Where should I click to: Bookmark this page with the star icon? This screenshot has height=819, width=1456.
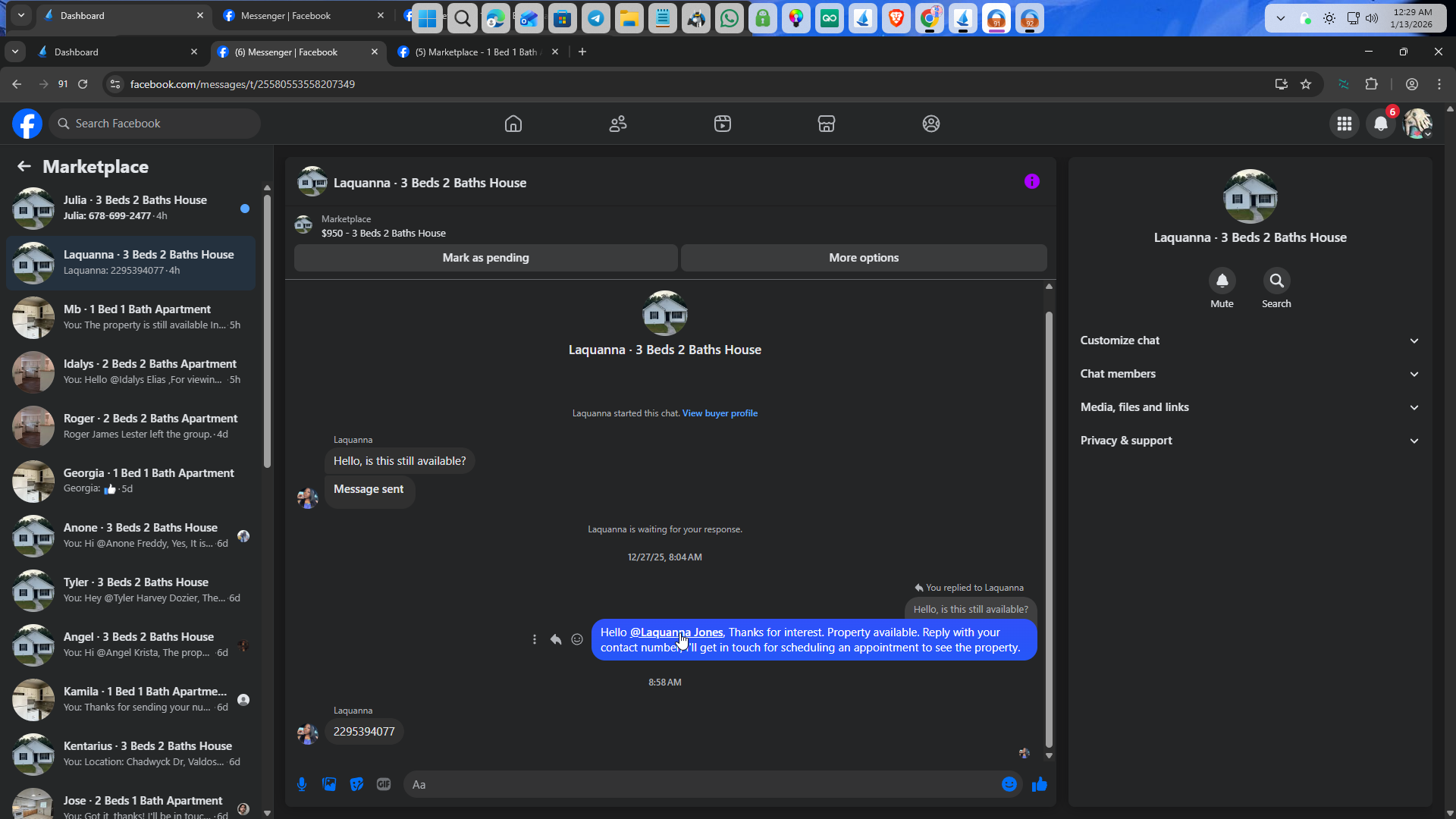tap(1306, 84)
